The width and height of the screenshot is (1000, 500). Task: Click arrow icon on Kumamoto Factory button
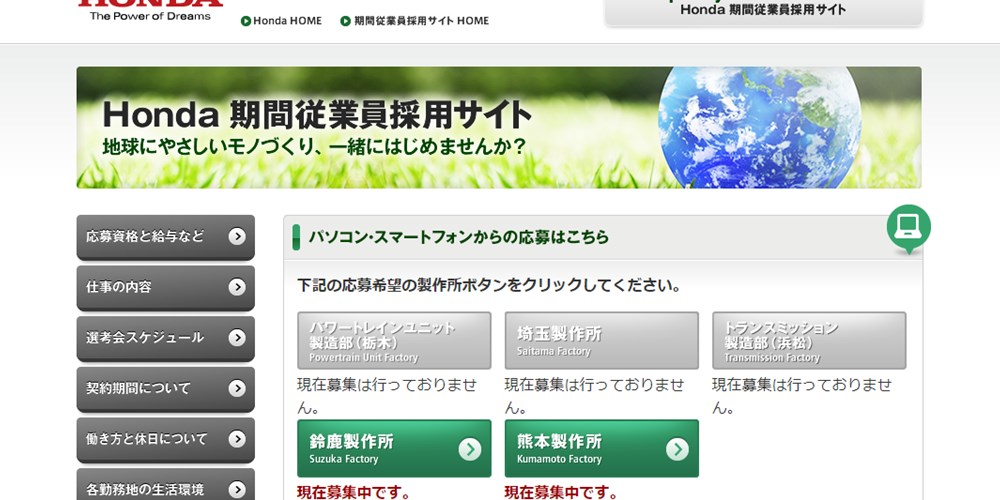(677, 449)
